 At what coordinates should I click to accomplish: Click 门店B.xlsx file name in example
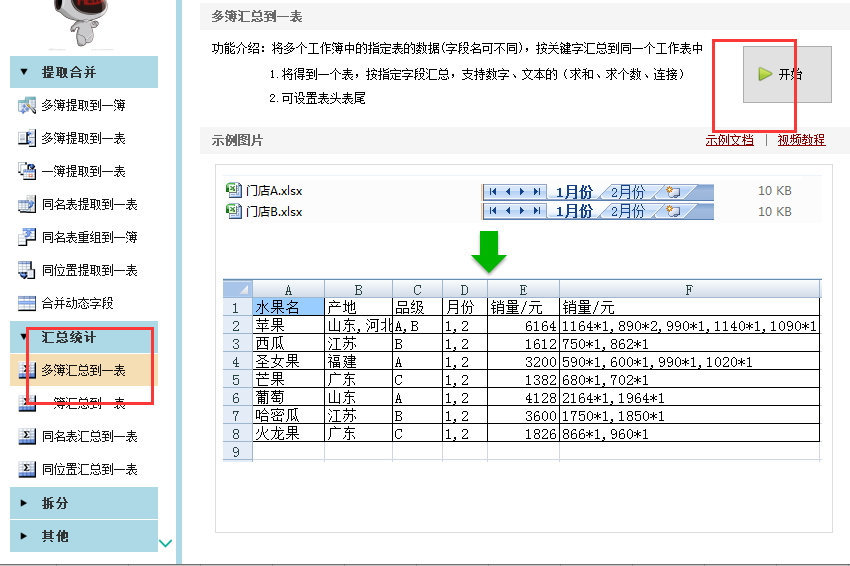[274, 211]
